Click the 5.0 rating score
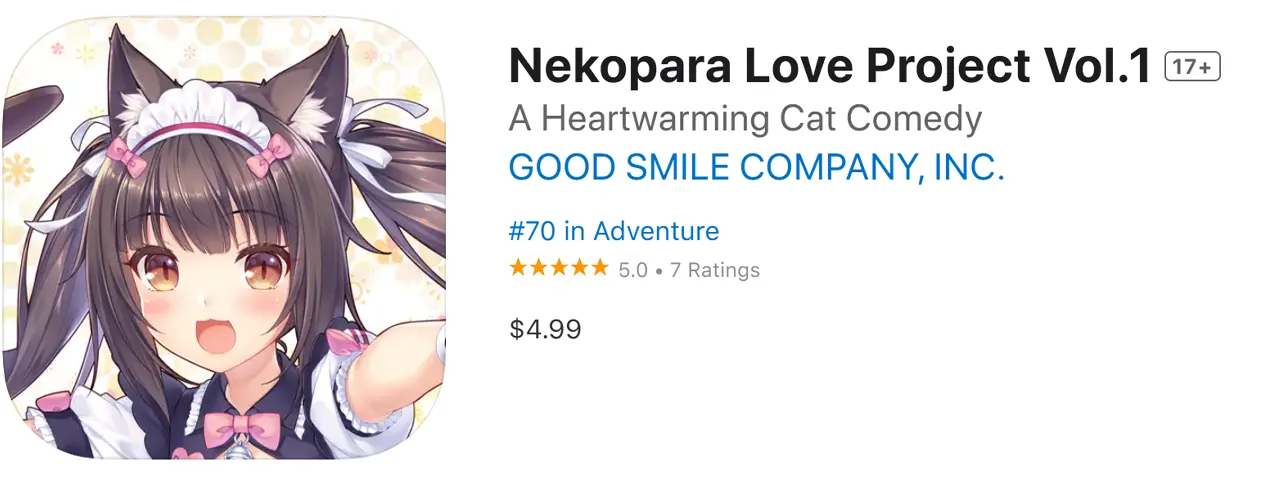This screenshot has width=1280, height=477. 633,270
